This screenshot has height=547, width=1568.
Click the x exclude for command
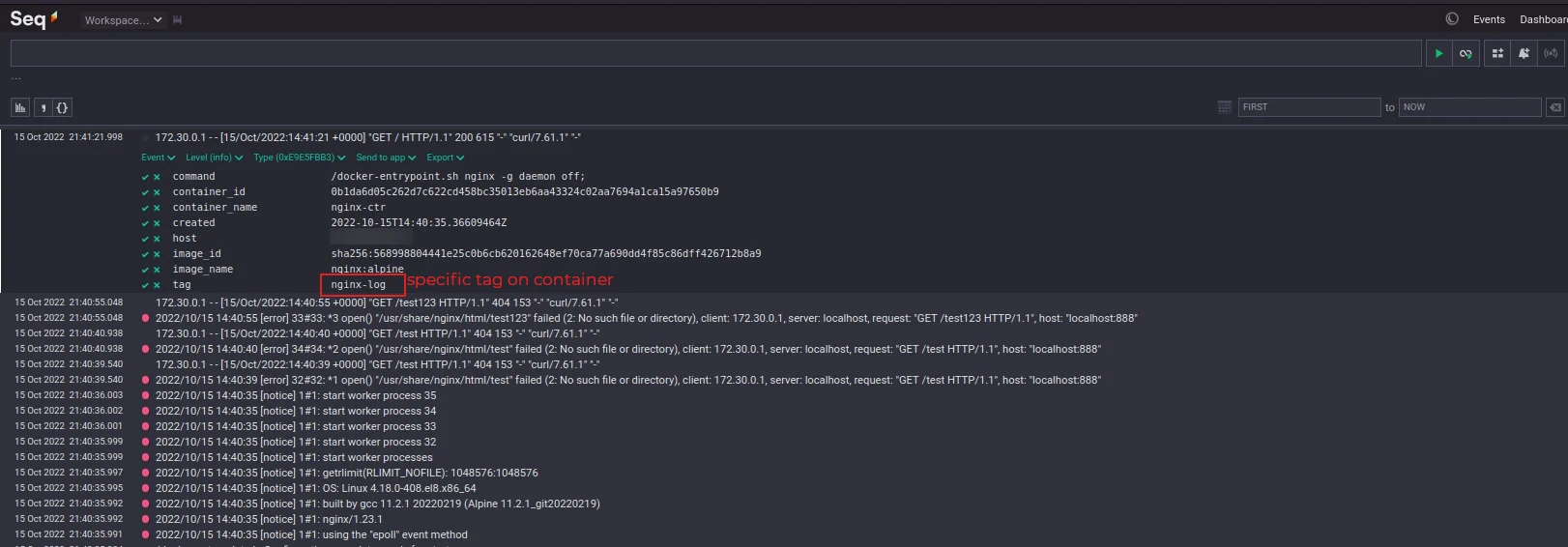(x=157, y=177)
